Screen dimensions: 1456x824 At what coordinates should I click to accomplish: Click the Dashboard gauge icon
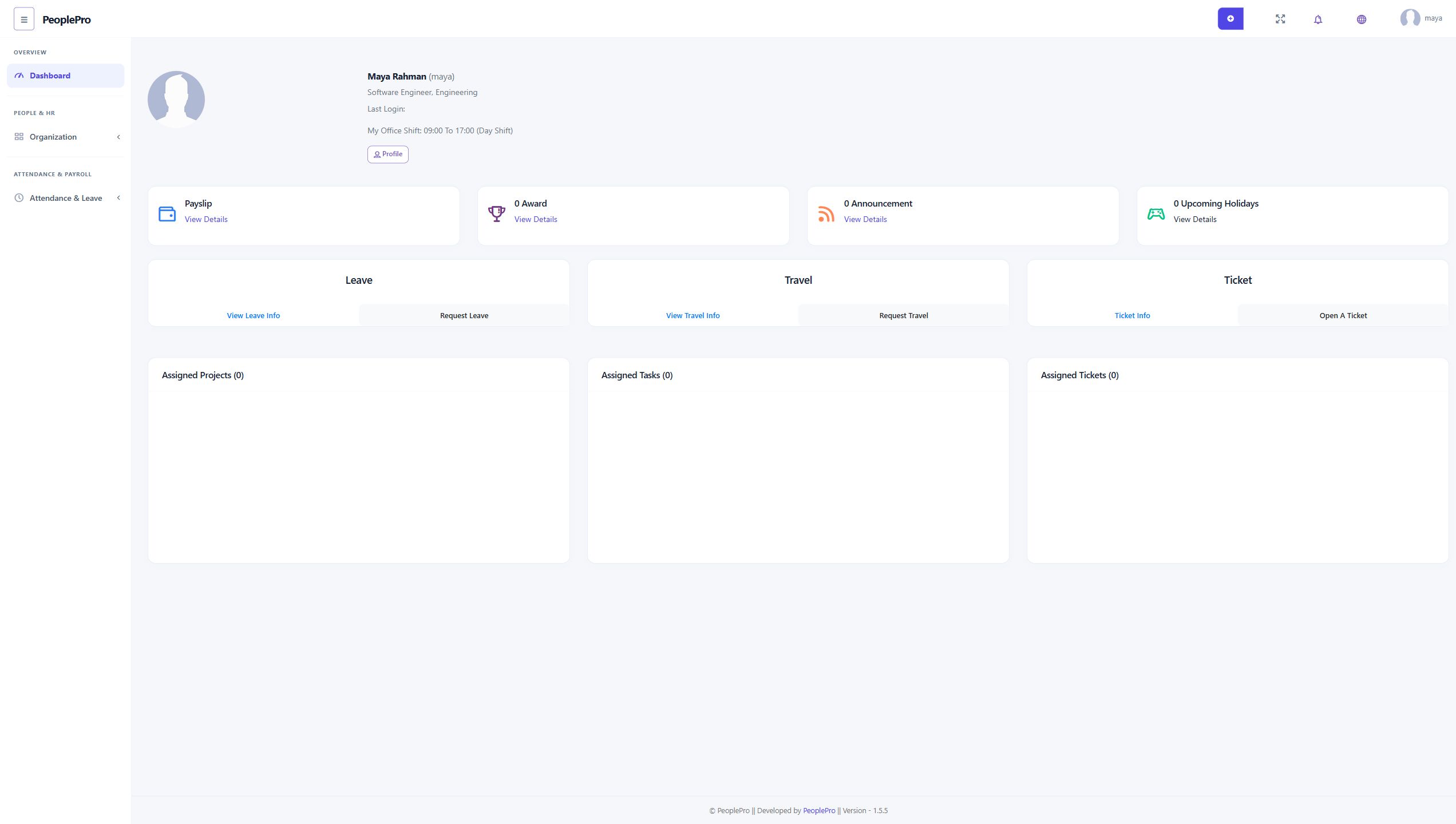click(x=19, y=76)
